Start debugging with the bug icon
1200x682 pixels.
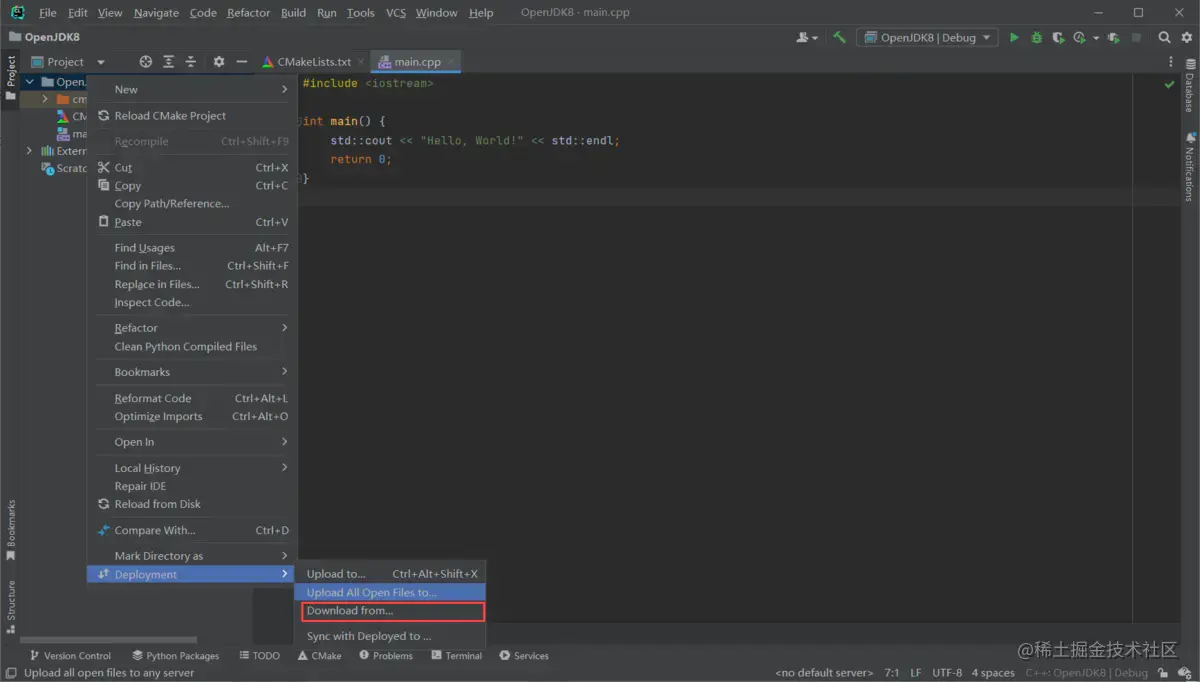[1036, 38]
